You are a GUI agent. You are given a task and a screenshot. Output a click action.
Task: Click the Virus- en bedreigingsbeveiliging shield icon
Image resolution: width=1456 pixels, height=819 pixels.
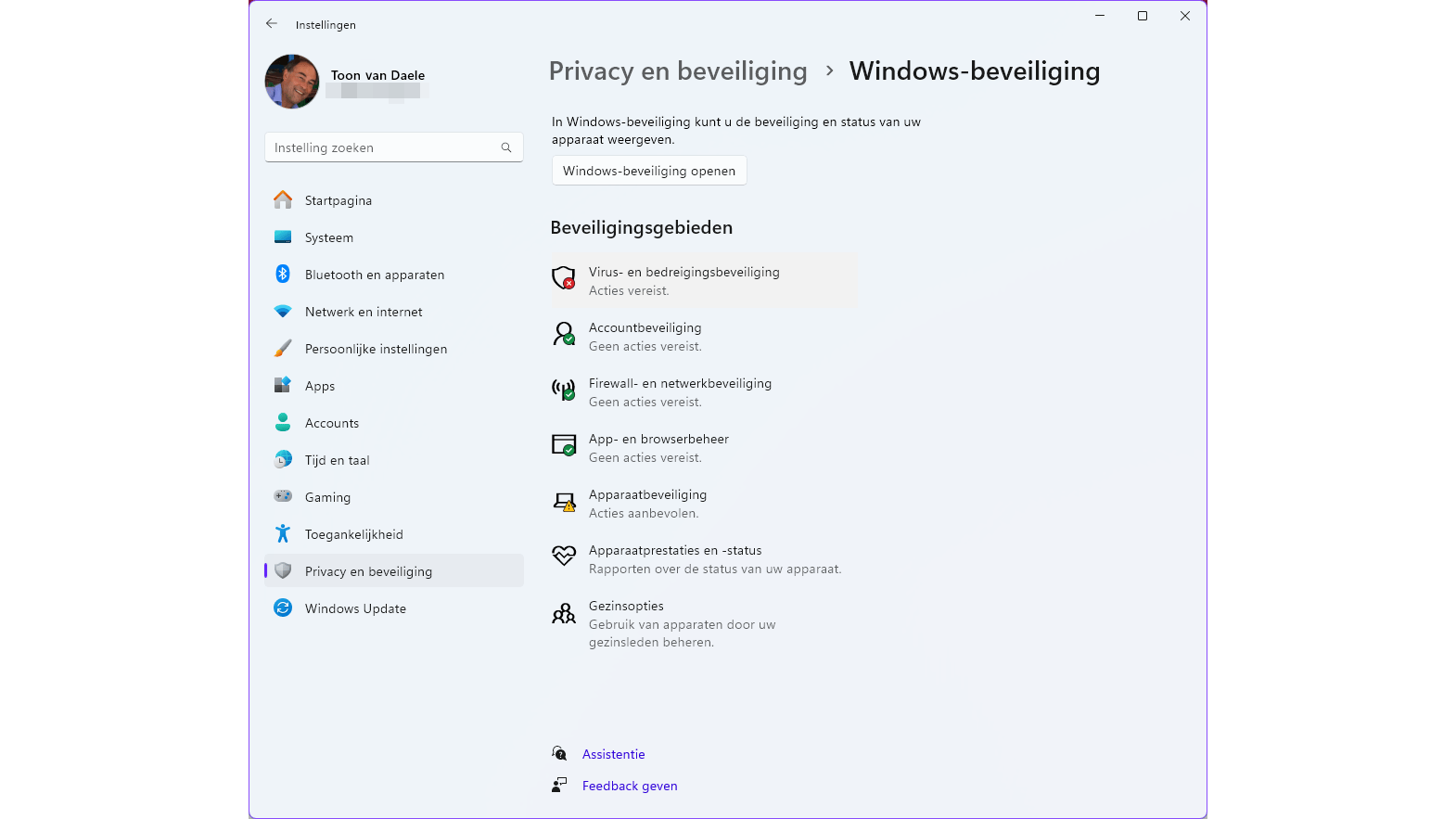[x=564, y=277]
